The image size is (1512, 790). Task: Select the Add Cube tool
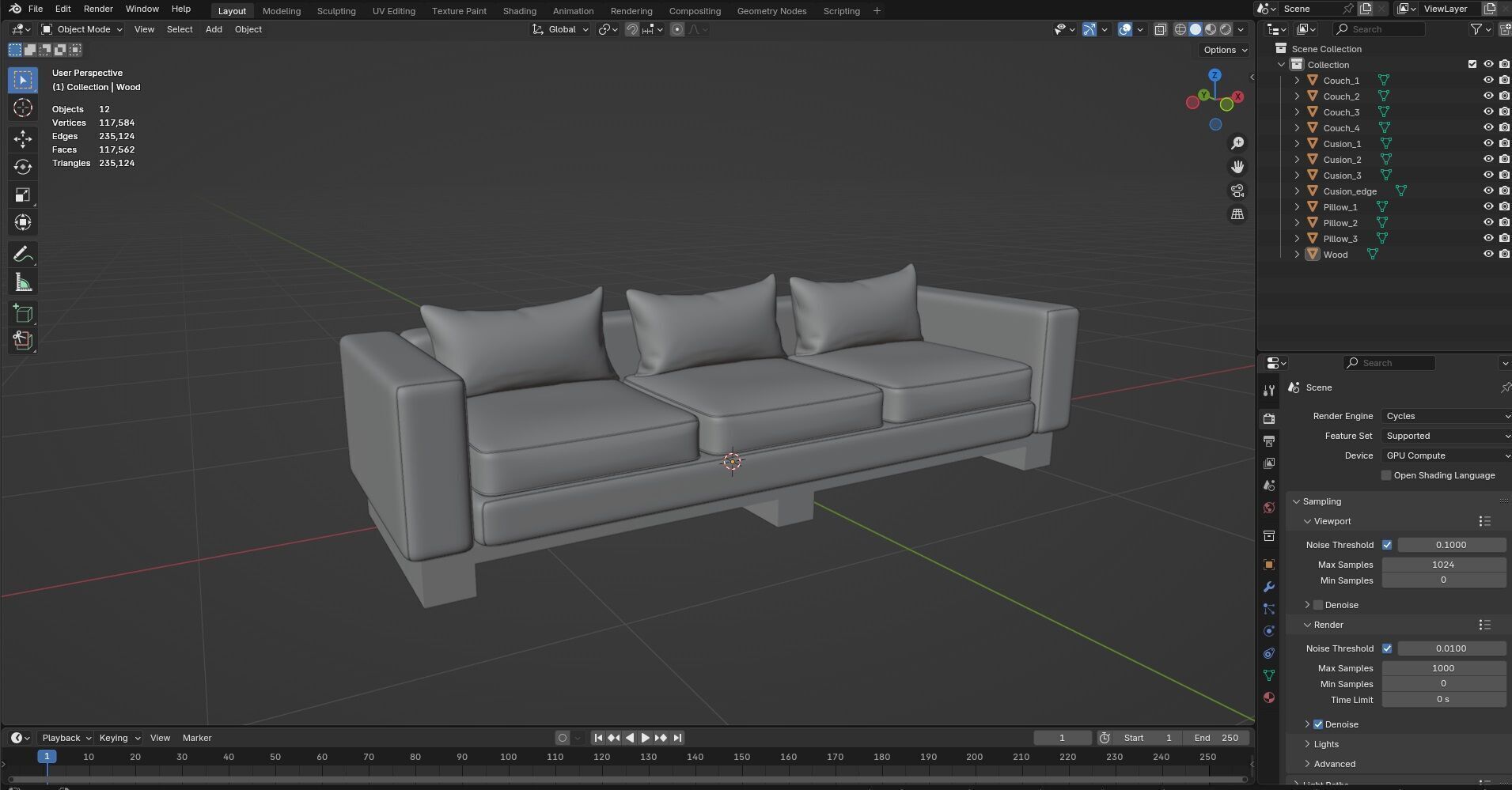coord(23,313)
